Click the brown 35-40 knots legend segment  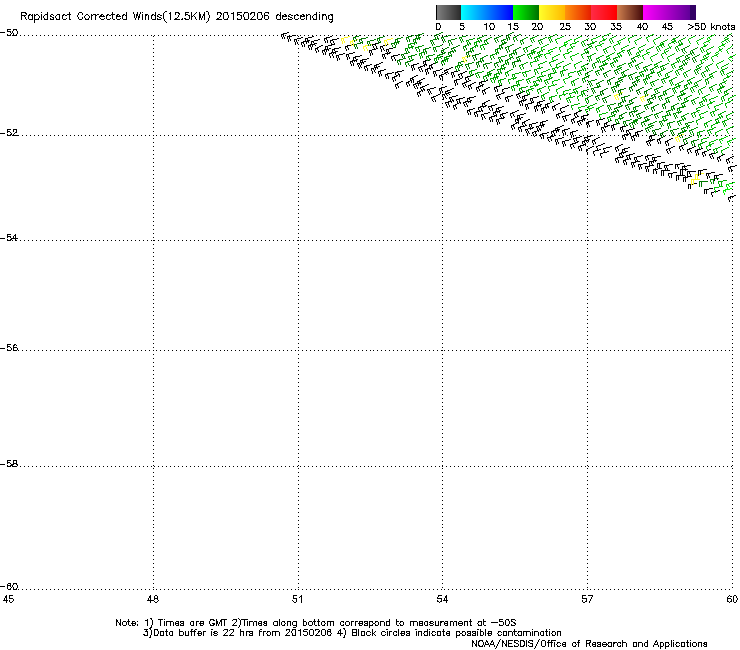pos(630,12)
